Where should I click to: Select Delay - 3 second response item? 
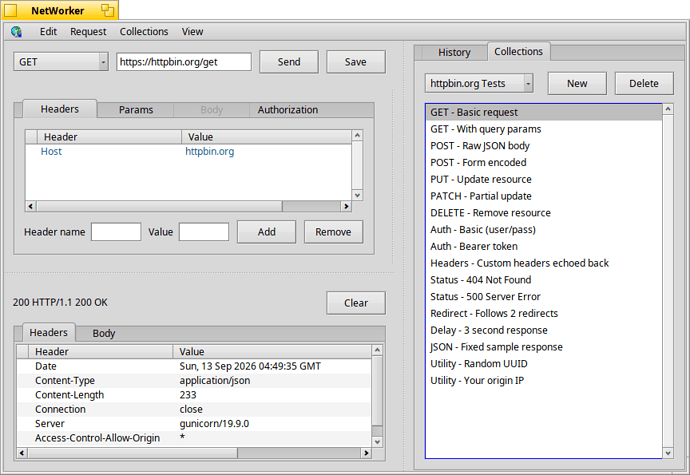tap(544, 330)
